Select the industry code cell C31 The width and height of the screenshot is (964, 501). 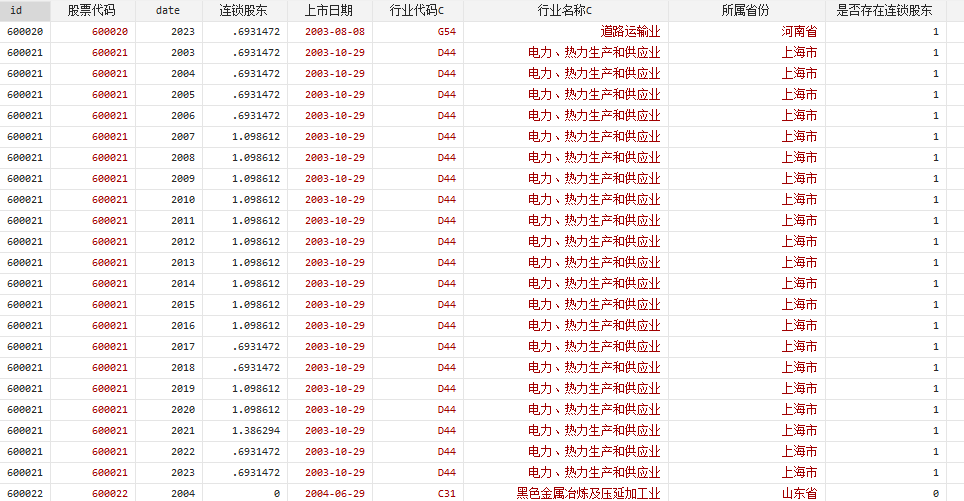(446, 493)
